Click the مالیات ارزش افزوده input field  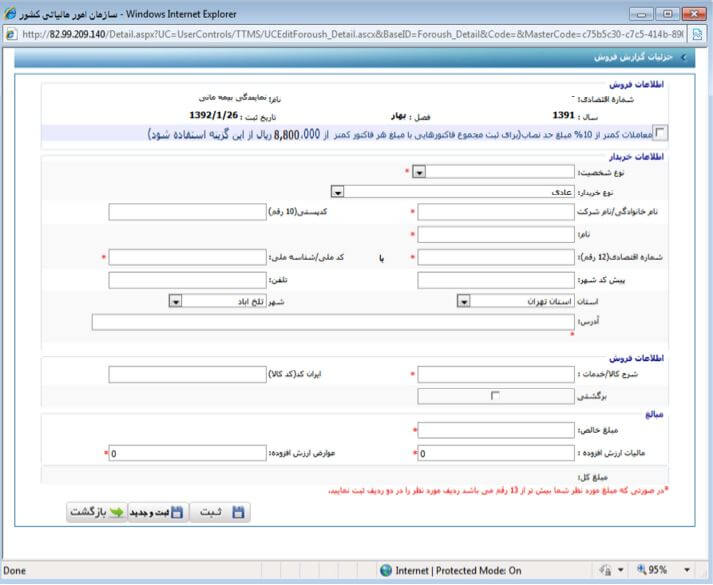click(496, 453)
